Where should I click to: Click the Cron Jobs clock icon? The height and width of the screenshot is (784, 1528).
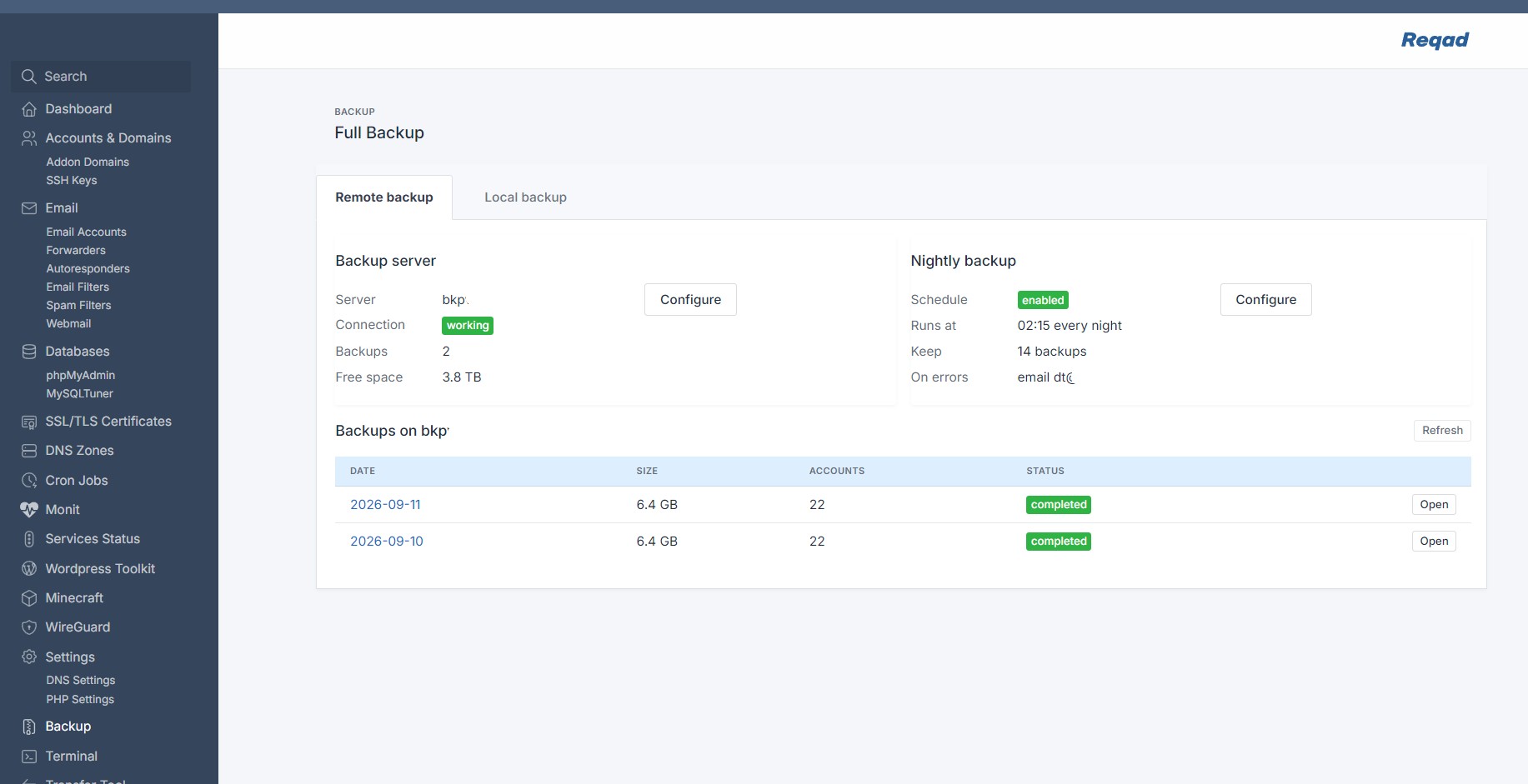coord(29,481)
